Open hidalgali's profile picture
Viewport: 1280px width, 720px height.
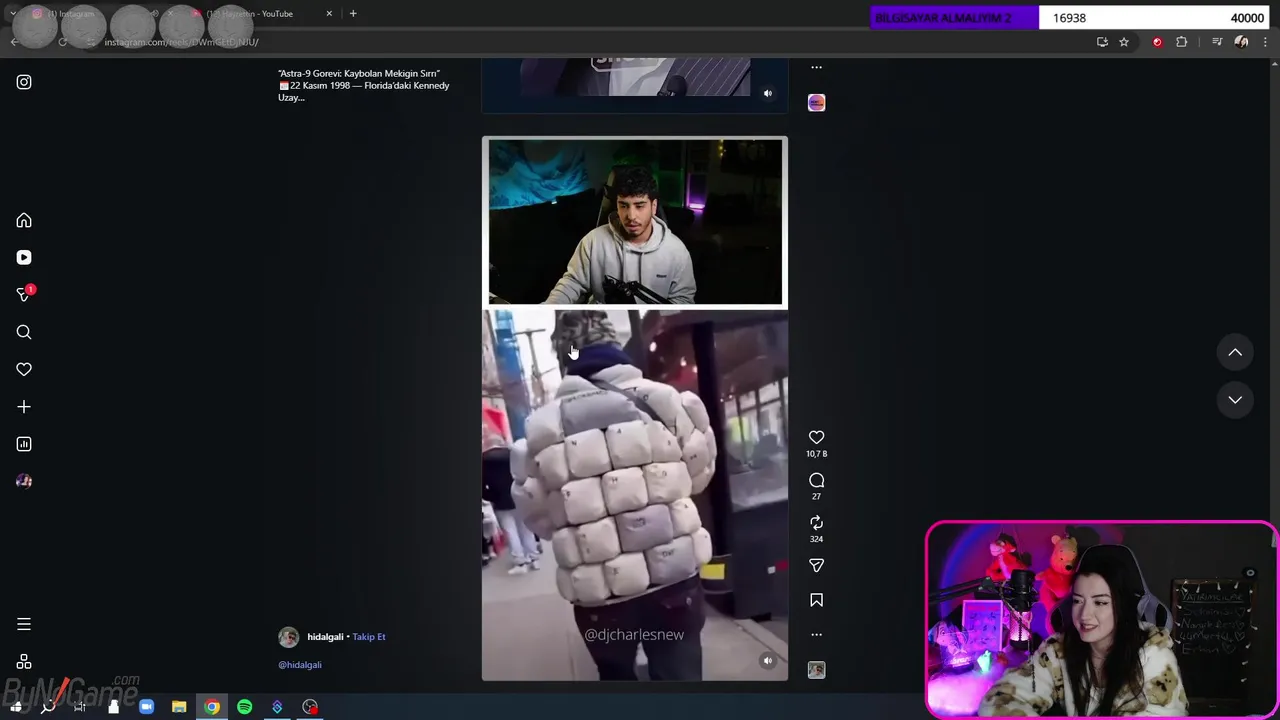(x=288, y=637)
